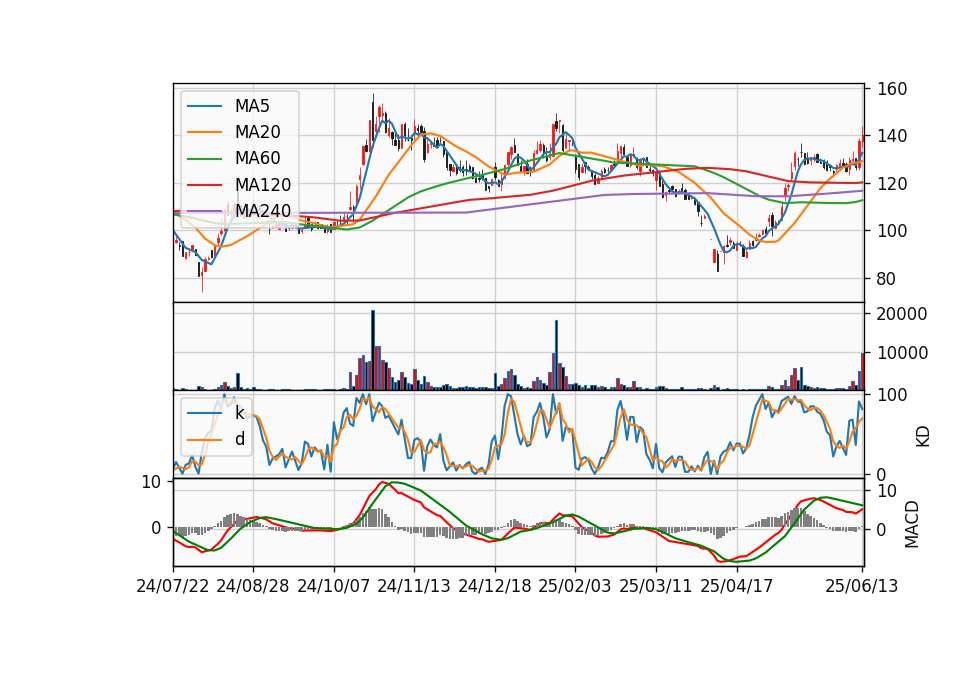Click the 20000 volume axis value
This screenshot has width=960, height=690.
tap(902, 314)
